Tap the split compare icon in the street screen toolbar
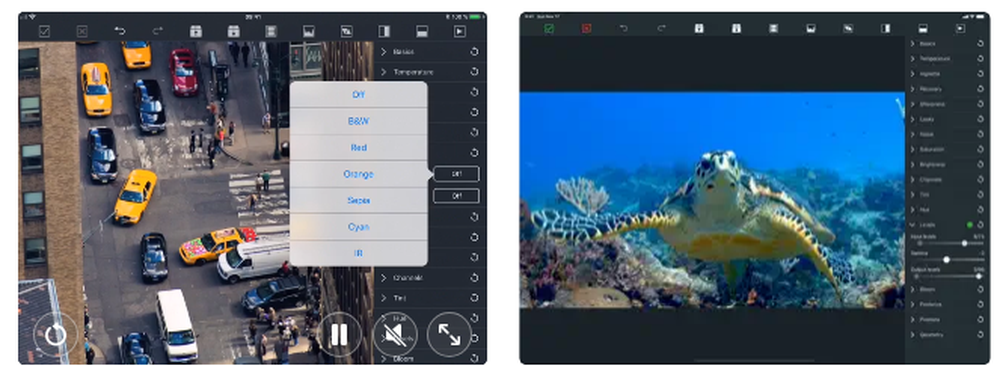Image resolution: width=1000 pixels, height=366 pixels. (x=384, y=31)
